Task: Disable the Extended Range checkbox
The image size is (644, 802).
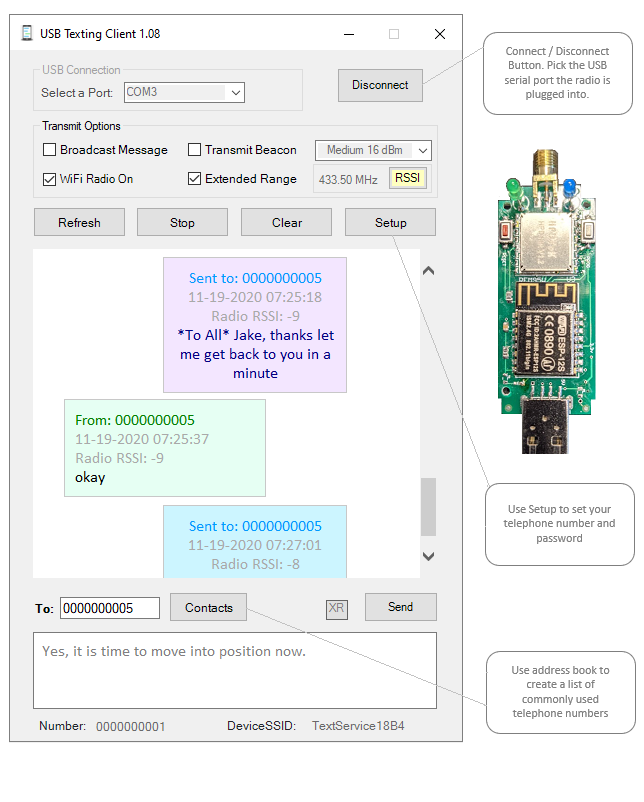Action: pyautogui.click(x=195, y=179)
